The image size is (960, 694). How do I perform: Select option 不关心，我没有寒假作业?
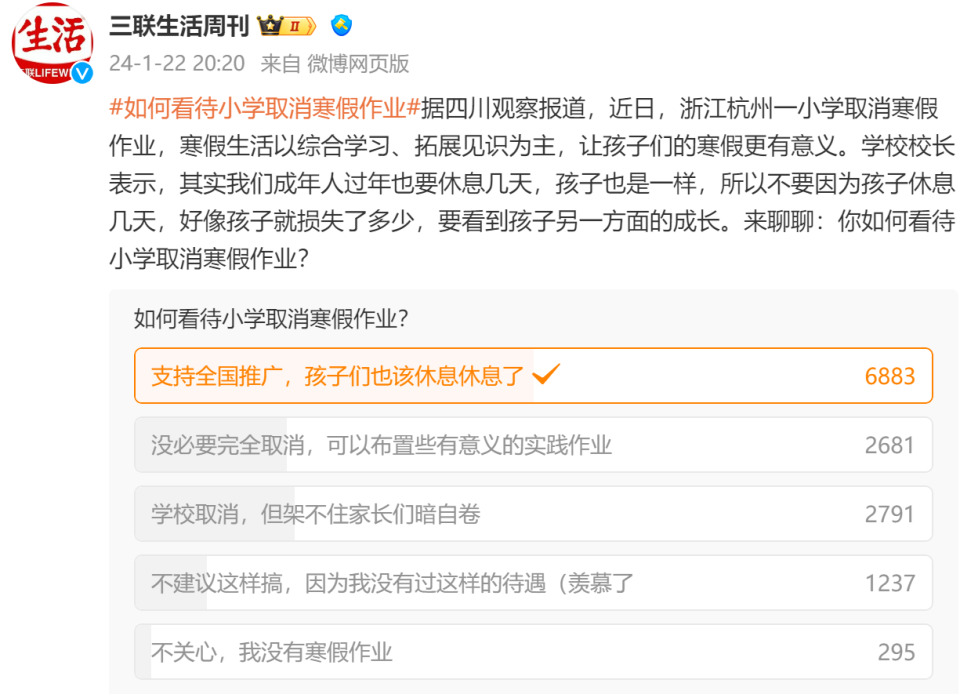[x=533, y=652]
